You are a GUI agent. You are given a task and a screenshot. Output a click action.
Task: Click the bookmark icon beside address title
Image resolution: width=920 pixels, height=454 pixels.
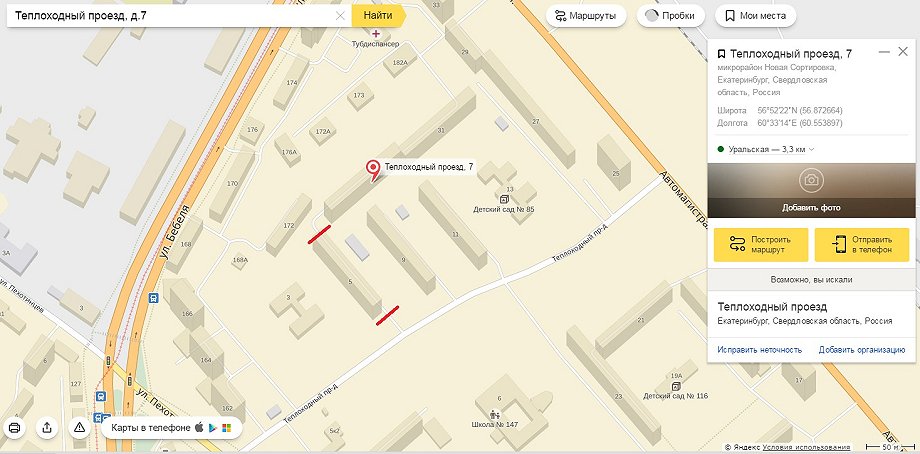coord(721,54)
